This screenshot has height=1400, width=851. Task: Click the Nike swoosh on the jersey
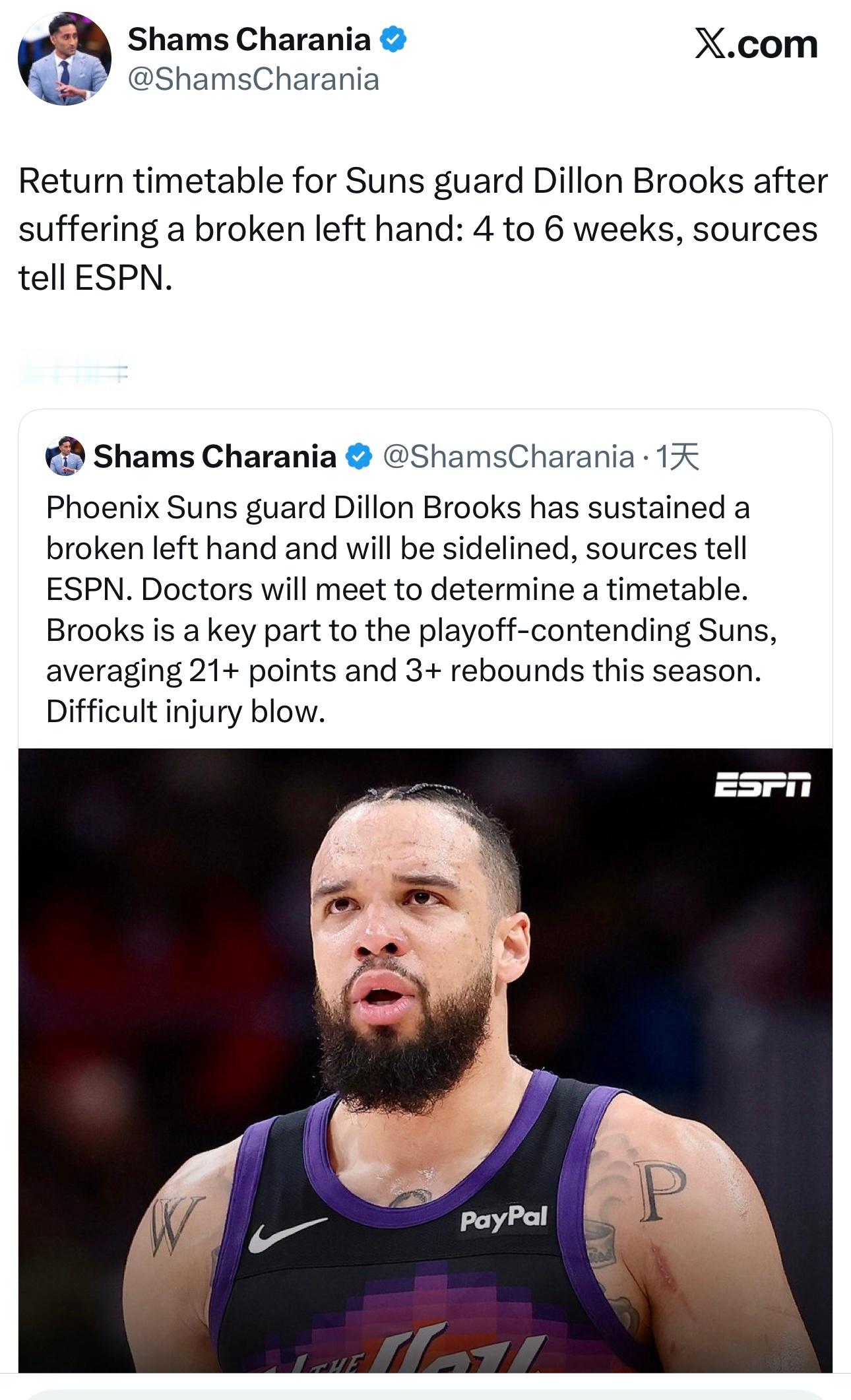(286, 1234)
